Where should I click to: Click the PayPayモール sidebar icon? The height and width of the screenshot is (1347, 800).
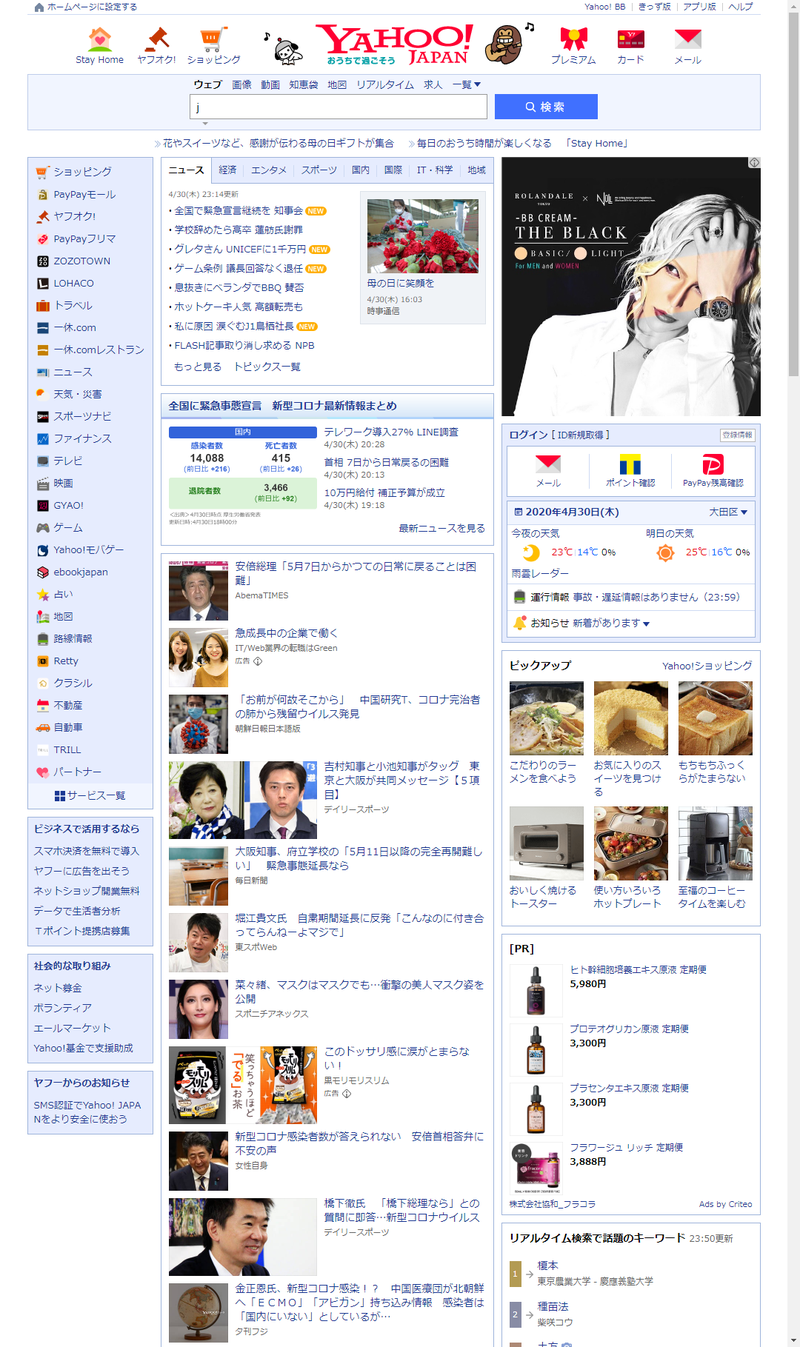[x=43, y=194]
